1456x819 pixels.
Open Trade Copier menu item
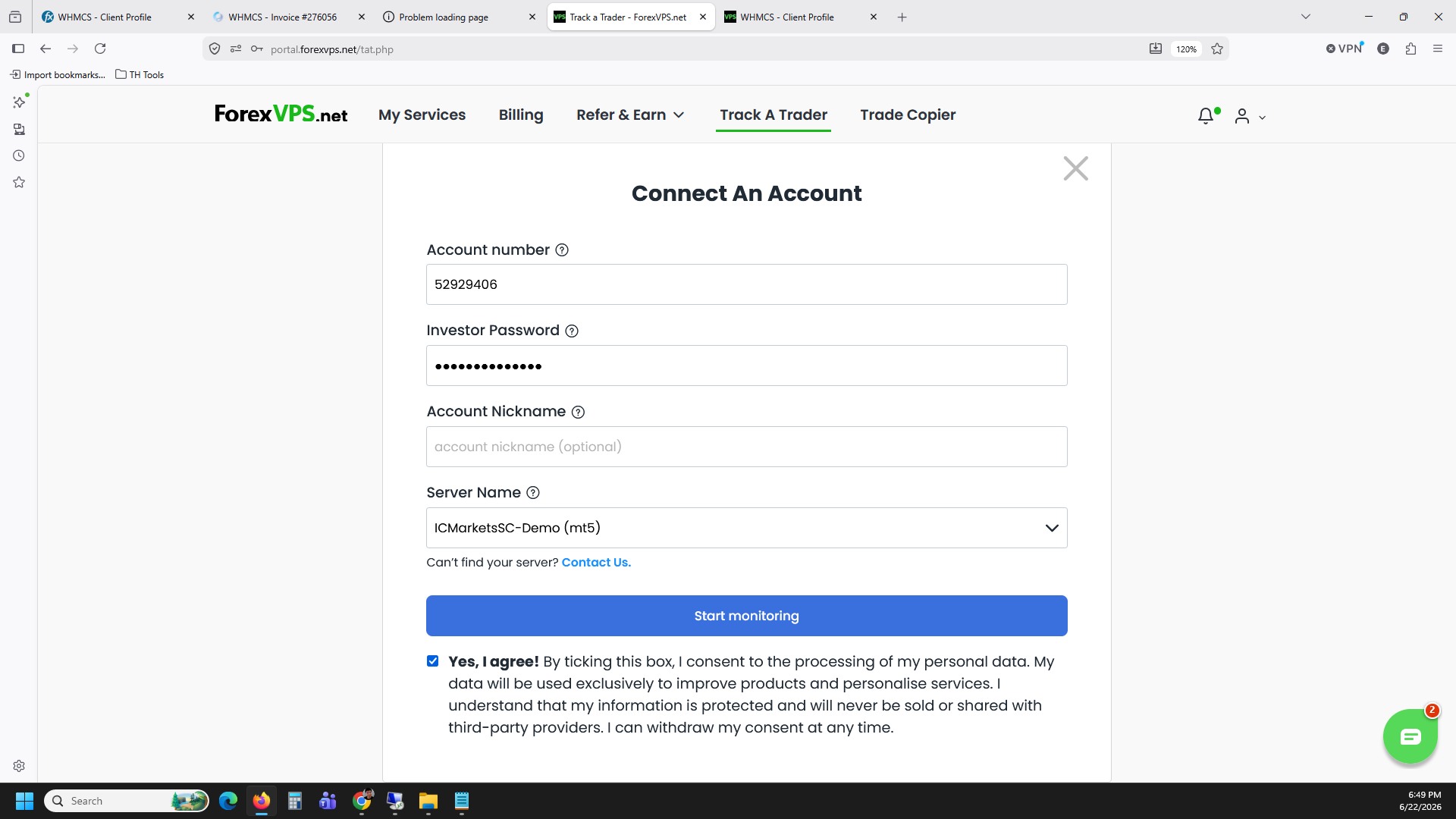coord(908,115)
